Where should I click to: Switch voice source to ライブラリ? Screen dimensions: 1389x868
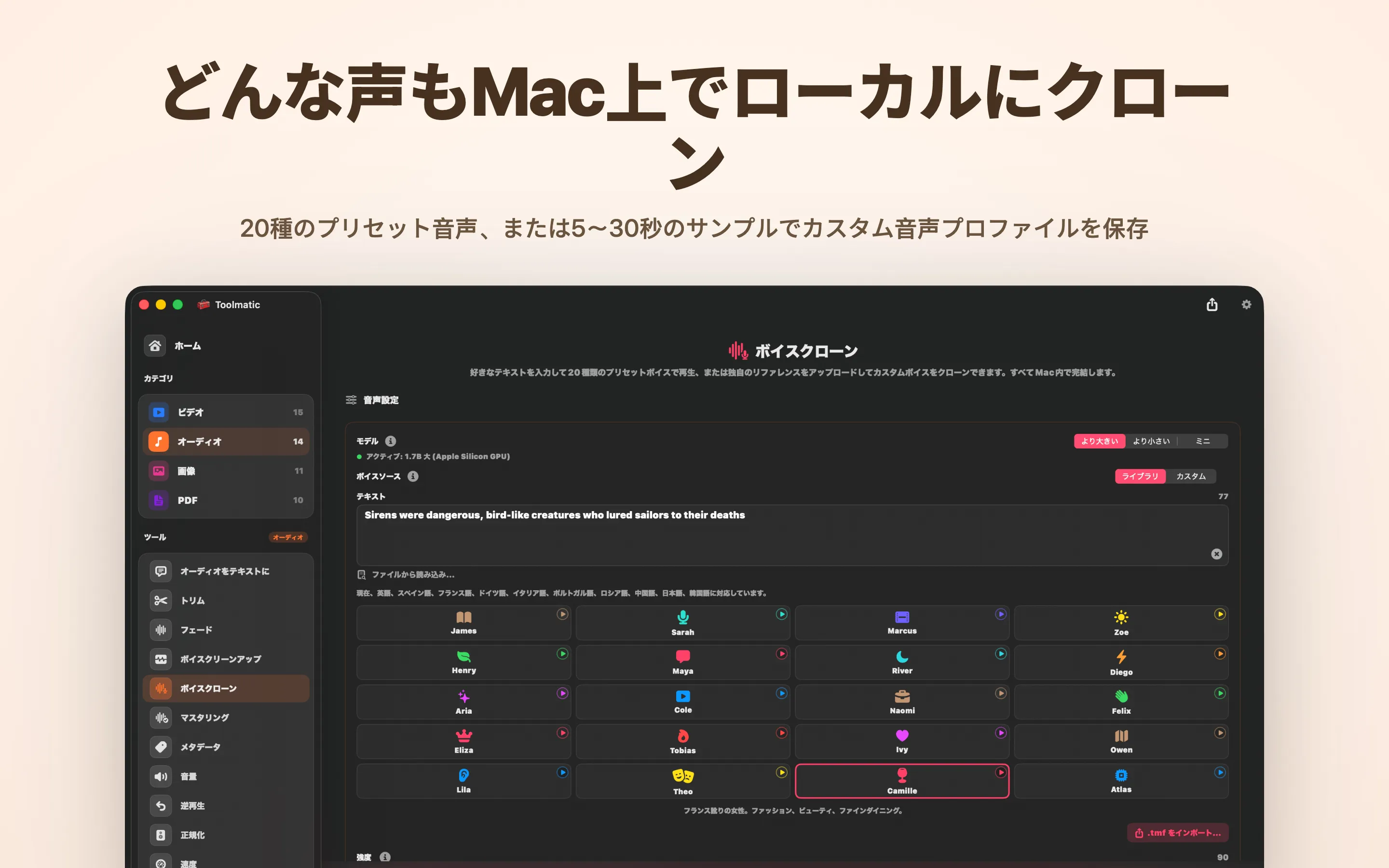point(1140,476)
